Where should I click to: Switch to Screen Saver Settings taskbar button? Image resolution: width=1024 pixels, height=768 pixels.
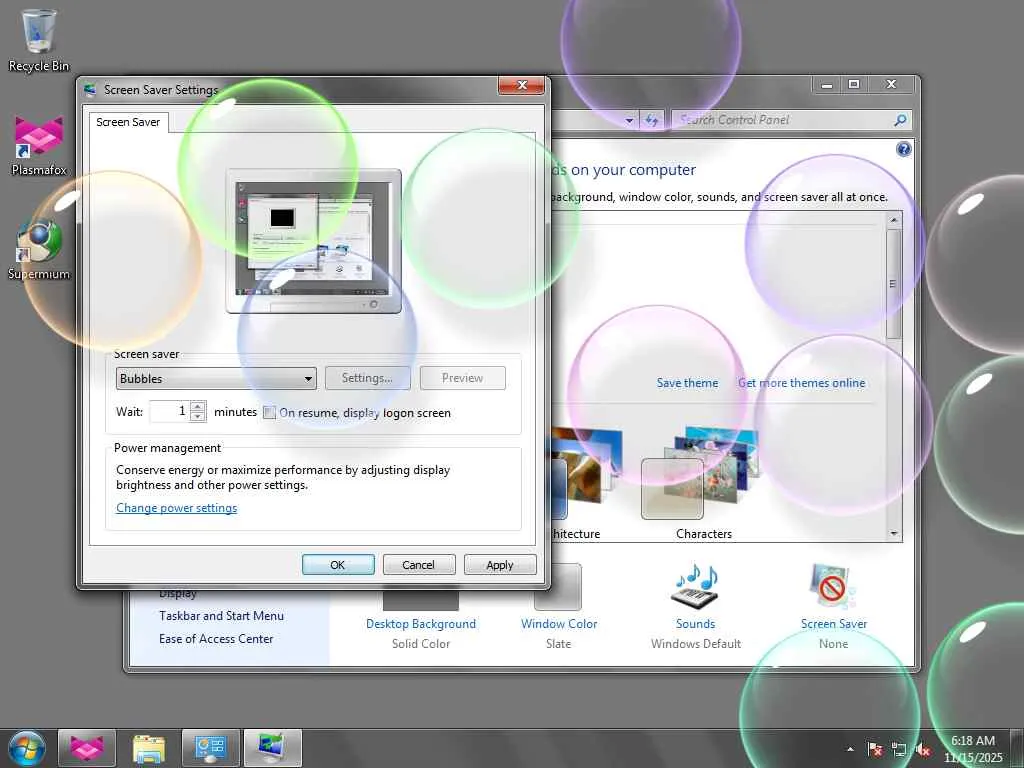[x=272, y=748]
